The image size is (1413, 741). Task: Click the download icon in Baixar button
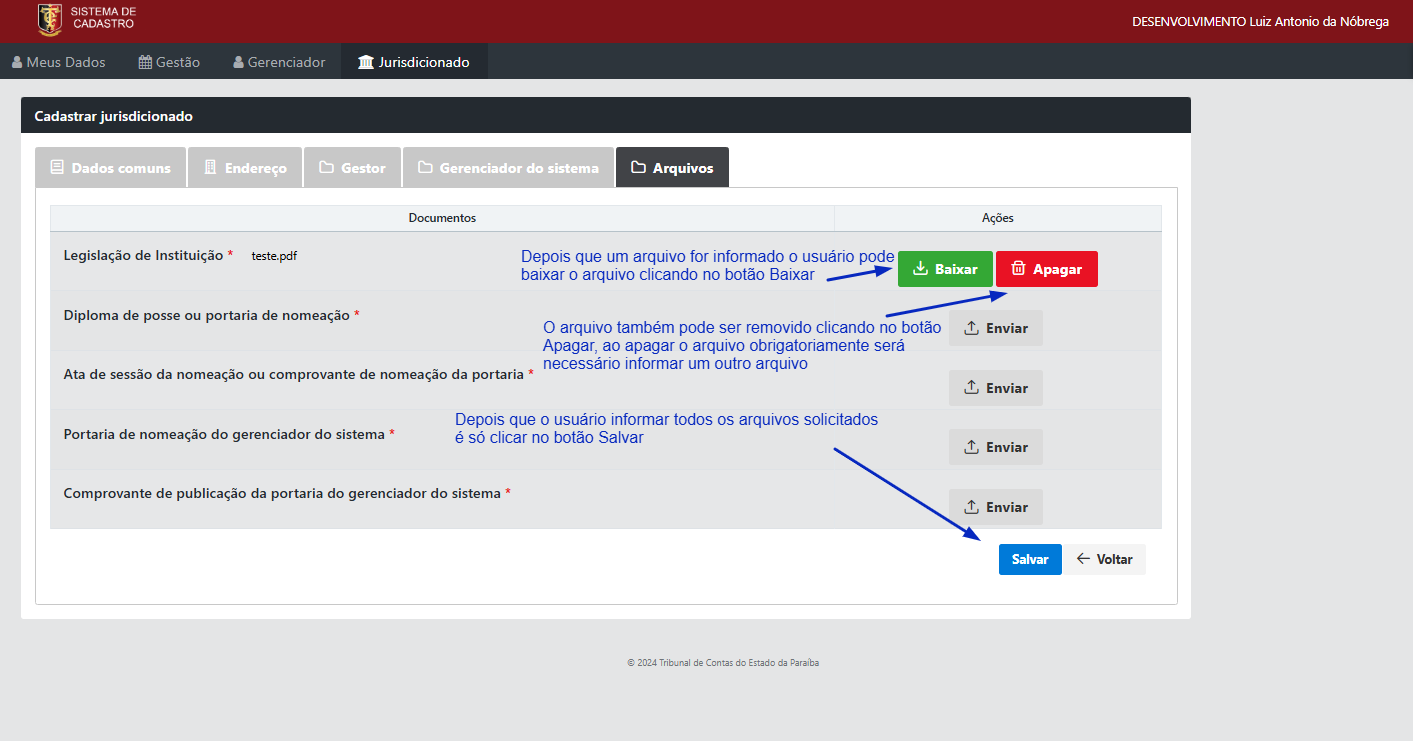click(x=921, y=268)
